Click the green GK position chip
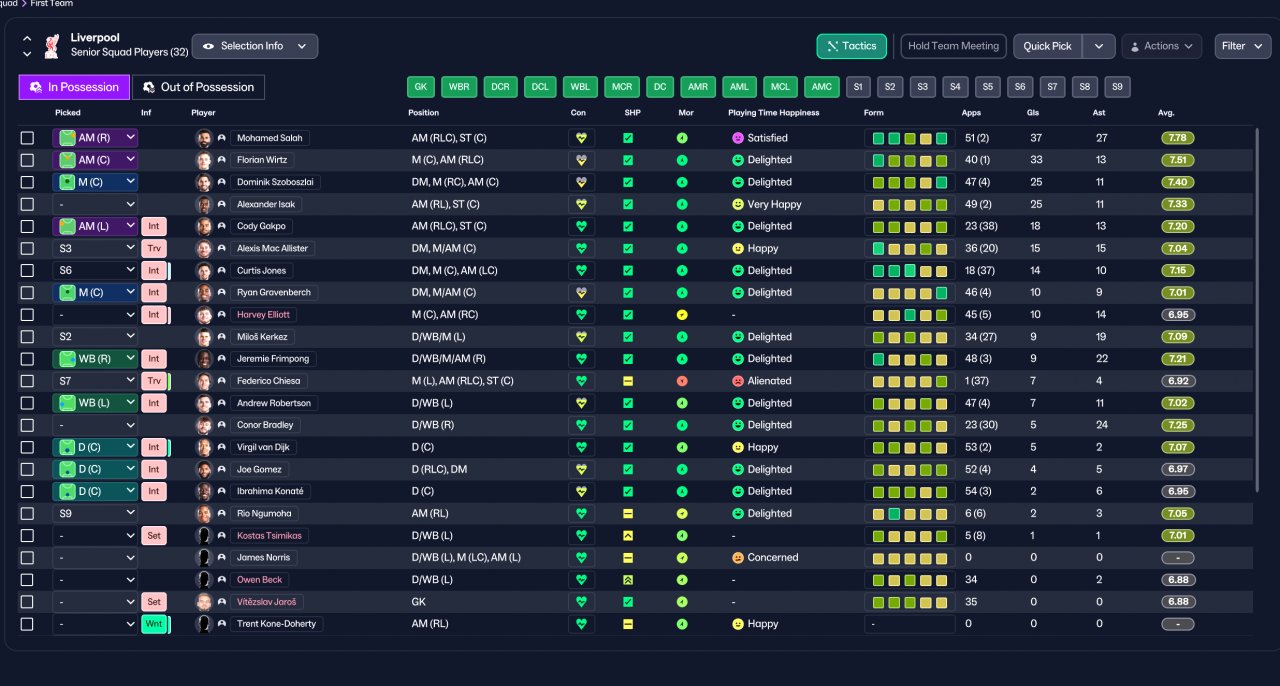Image resolution: width=1280 pixels, height=686 pixels. click(421, 87)
